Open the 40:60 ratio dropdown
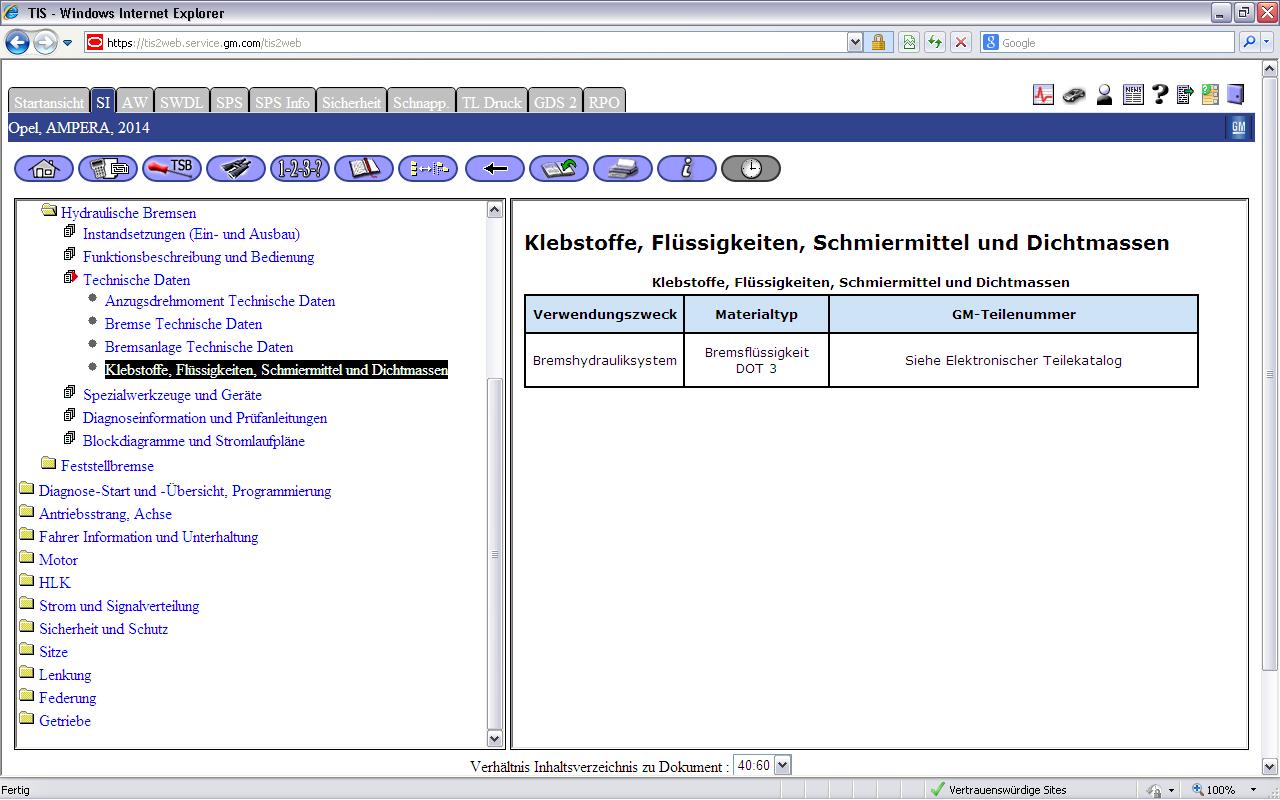Image resolution: width=1280 pixels, height=800 pixels. coord(782,766)
